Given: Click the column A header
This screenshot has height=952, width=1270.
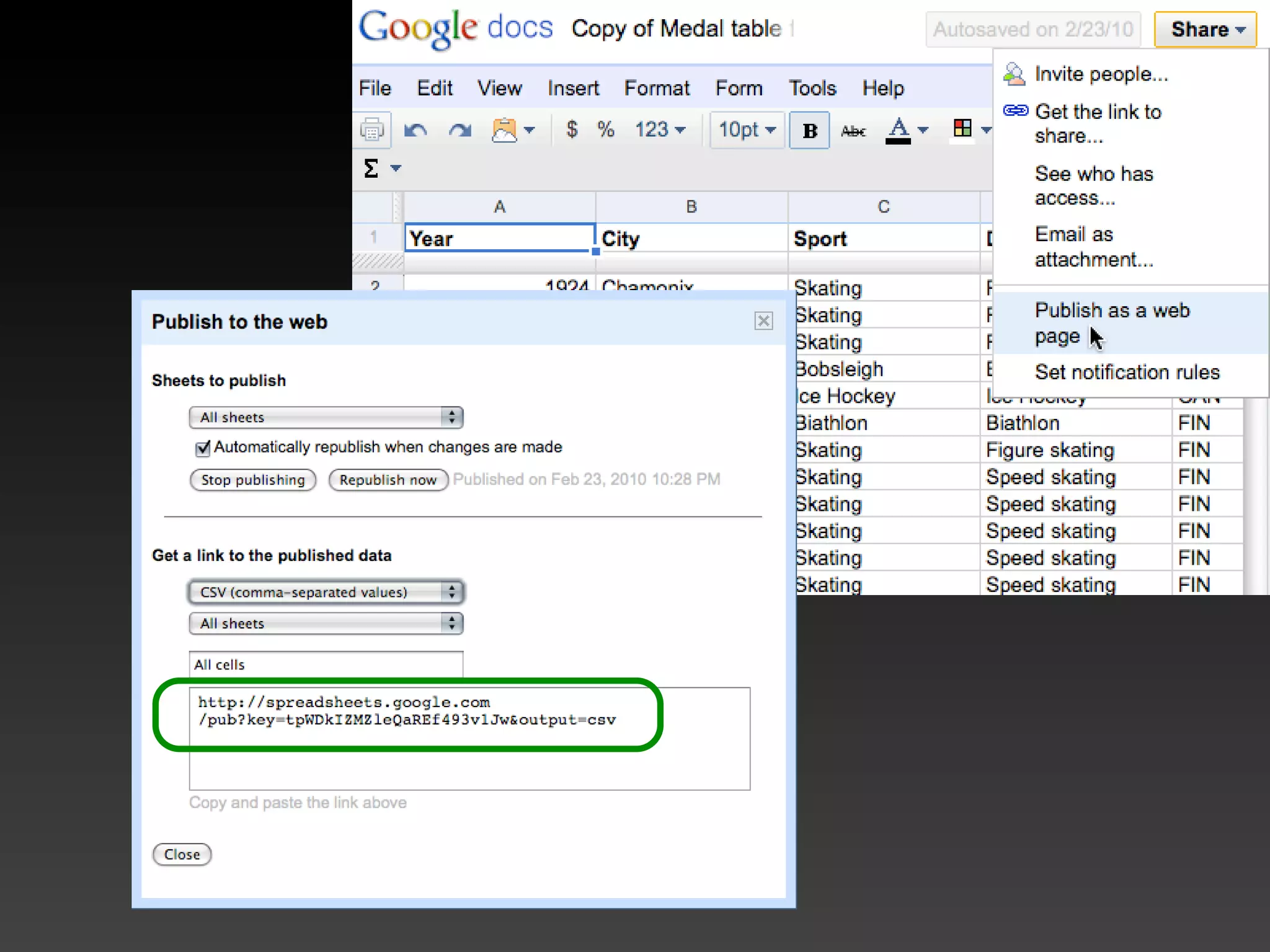Looking at the screenshot, I should 500,207.
